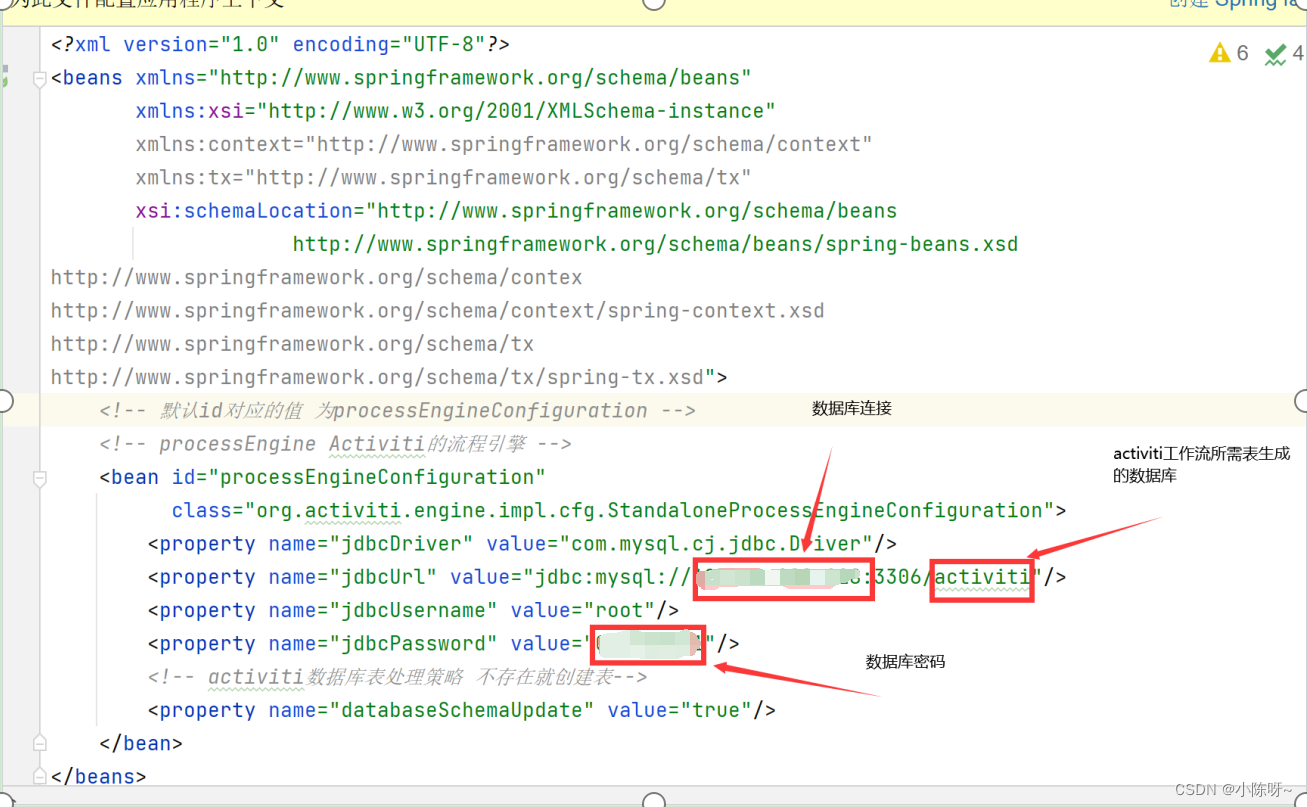1307x807 pixels.
Task: Click the closing </bean> tag
Action: pyautogui.click(x=141, y=743)
